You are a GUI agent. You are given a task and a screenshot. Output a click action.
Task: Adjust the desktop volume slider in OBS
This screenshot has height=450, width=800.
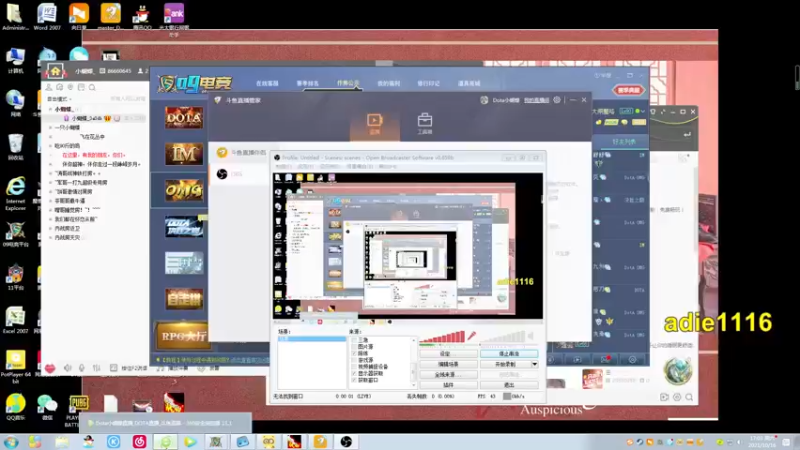pyautogui.click(x=442, y=337)
